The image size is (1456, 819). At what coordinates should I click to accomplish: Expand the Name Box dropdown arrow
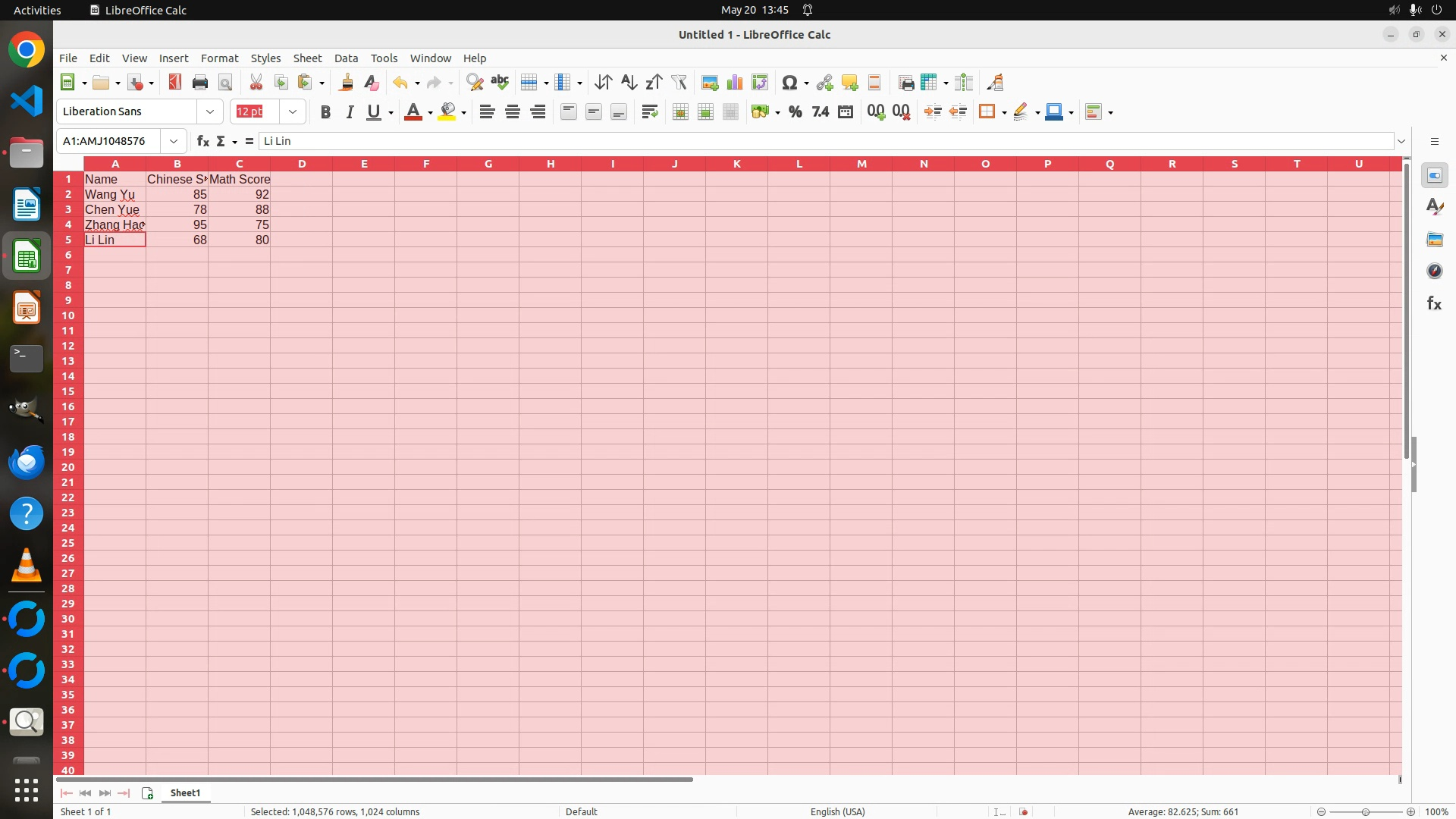click(x=174, y=141)
